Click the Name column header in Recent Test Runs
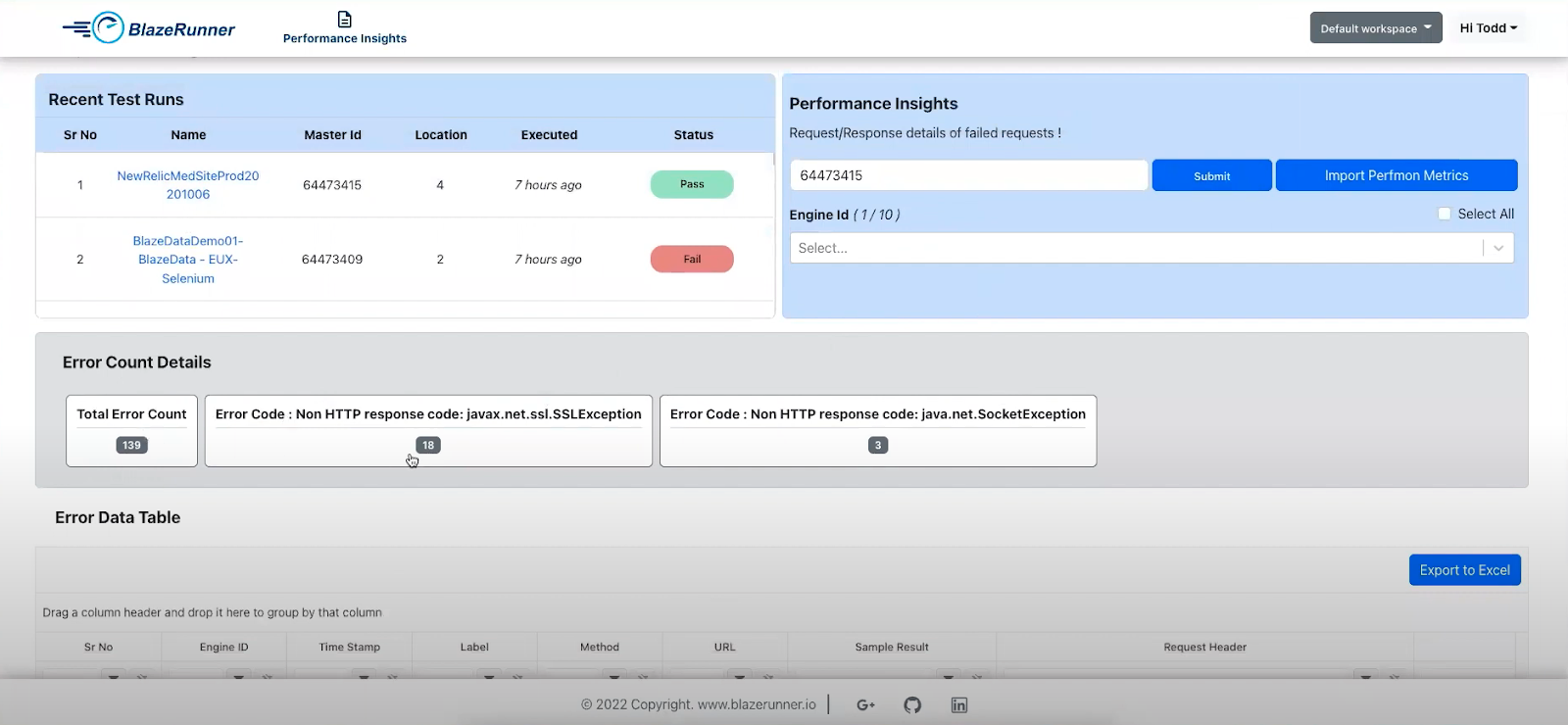 coord(188,135)
